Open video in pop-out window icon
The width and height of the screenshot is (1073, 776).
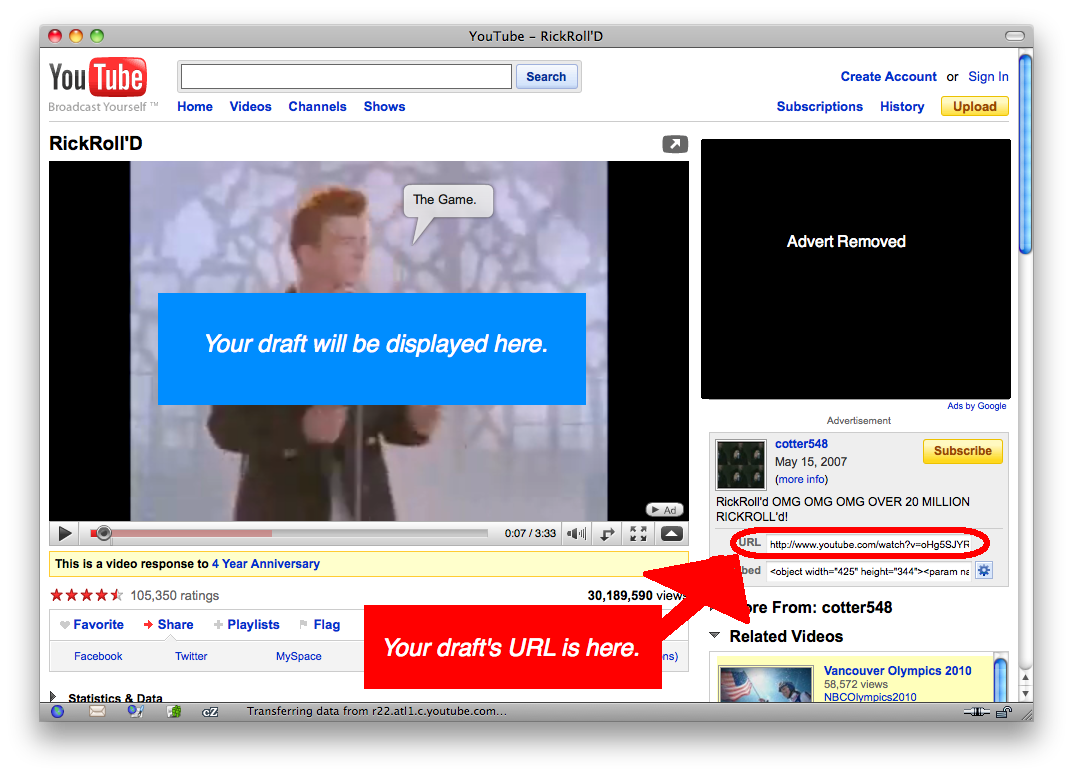click(675, 144)
